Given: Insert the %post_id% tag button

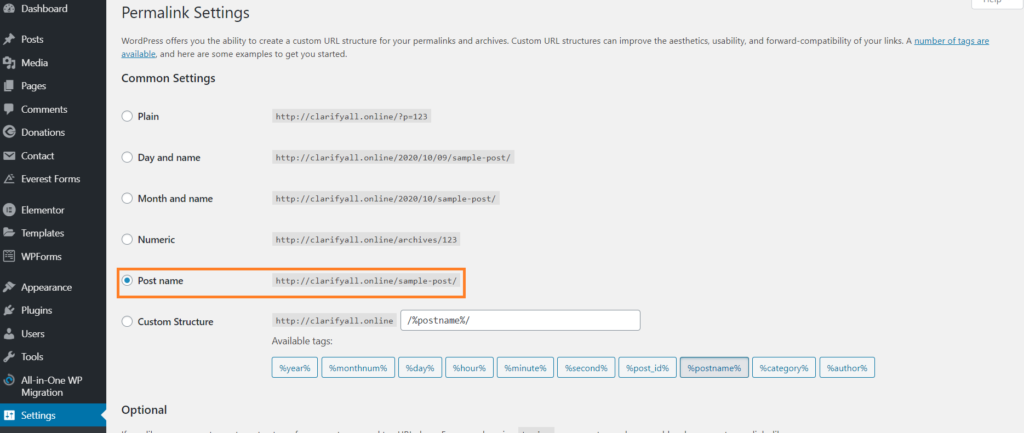Looking at the screenshot, I should 647,368.
